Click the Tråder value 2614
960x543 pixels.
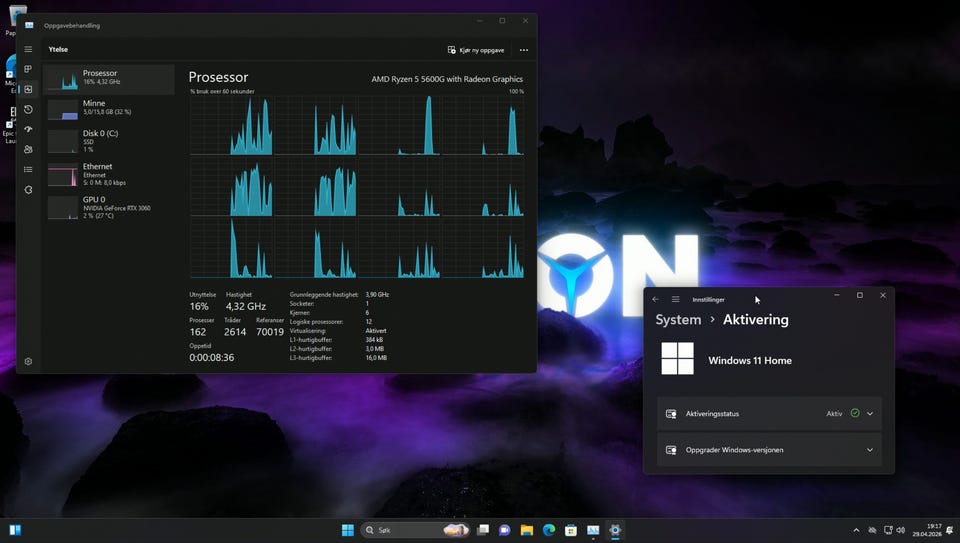click(234, 332)
